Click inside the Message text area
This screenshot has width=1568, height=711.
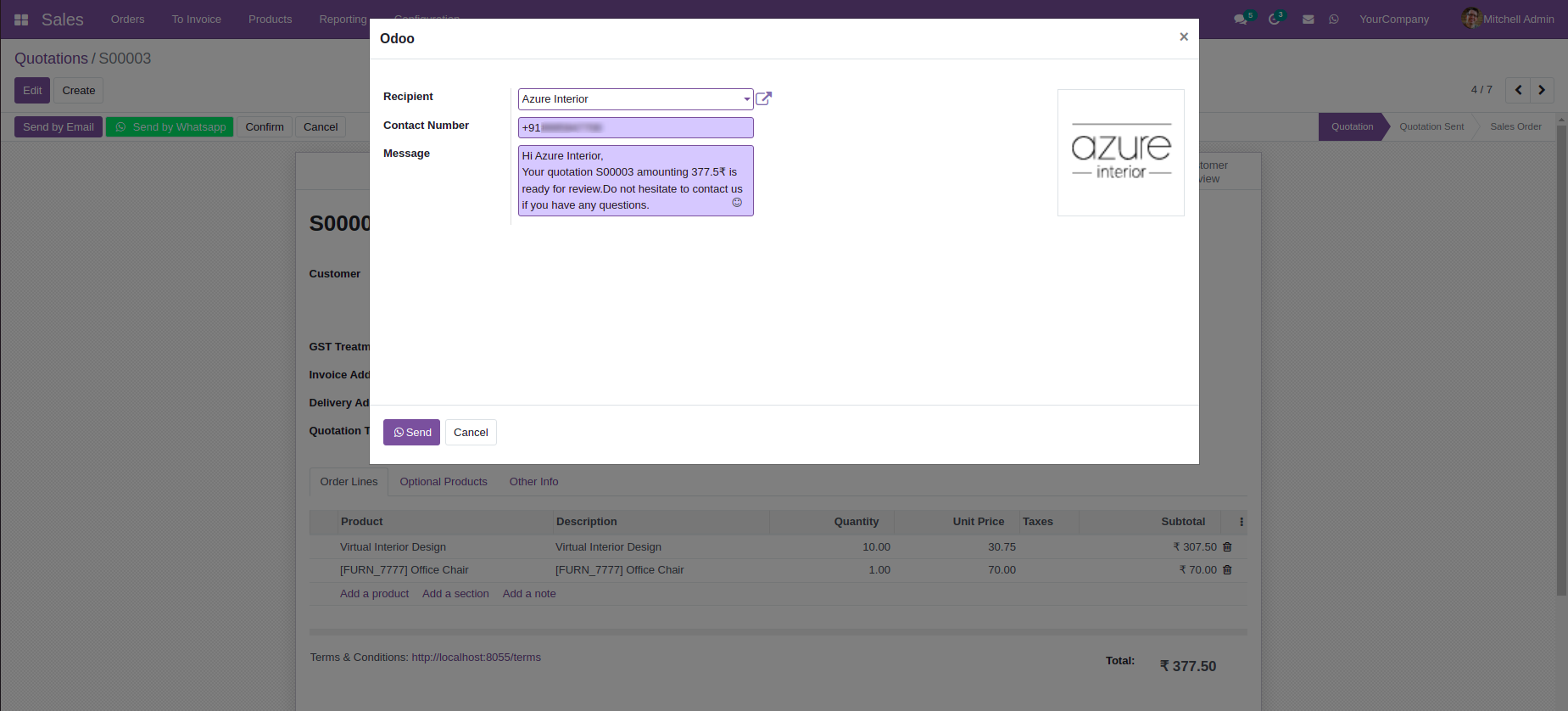[635, 181]
